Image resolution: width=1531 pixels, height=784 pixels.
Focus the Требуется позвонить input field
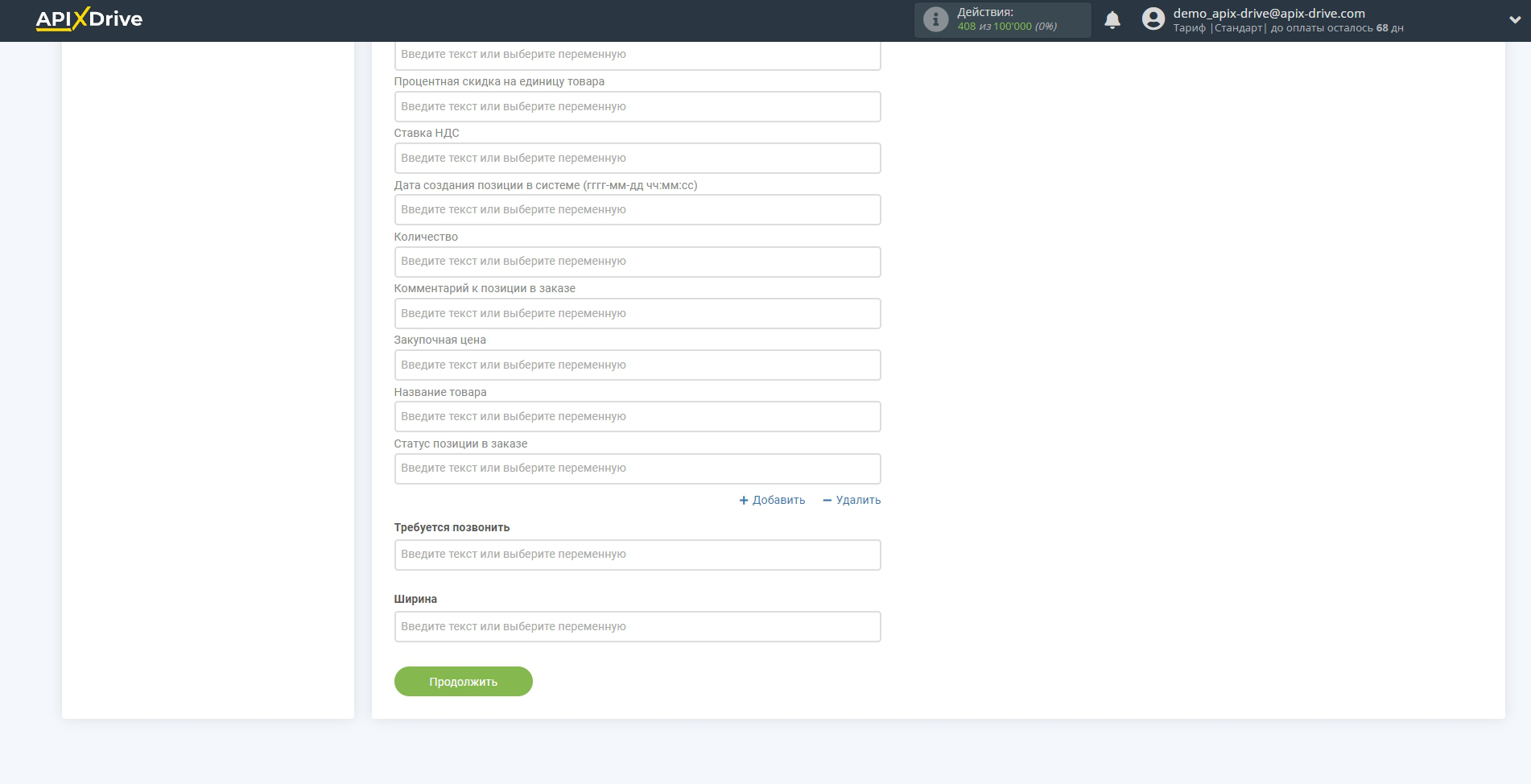(638, 555)
